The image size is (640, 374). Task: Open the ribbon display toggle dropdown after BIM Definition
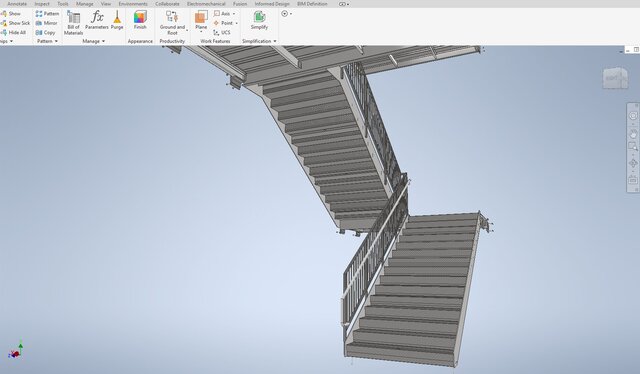344,4
